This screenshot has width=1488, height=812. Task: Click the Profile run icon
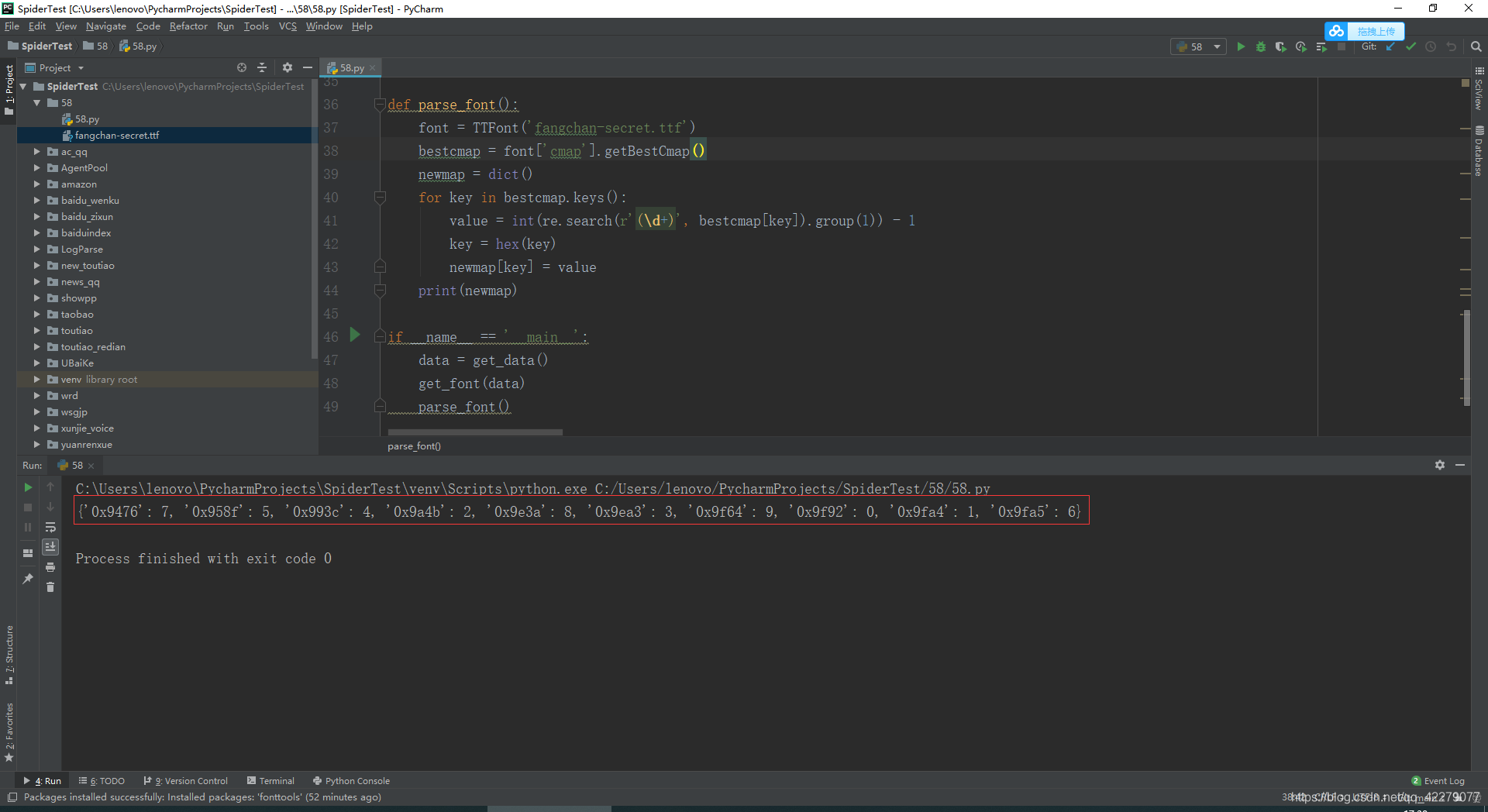point(1301,46)
